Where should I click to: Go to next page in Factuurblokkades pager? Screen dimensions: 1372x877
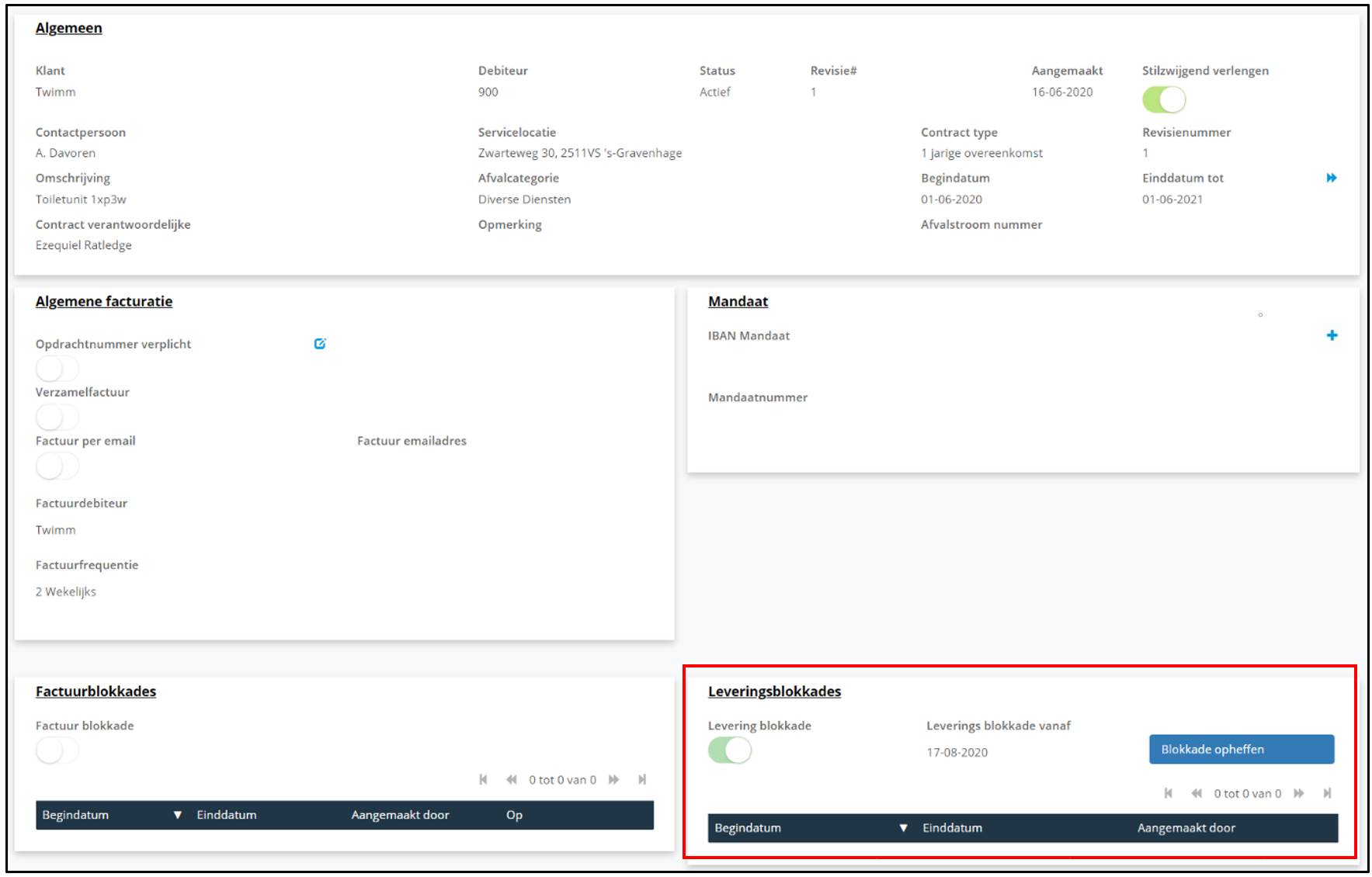click(613, 779)
